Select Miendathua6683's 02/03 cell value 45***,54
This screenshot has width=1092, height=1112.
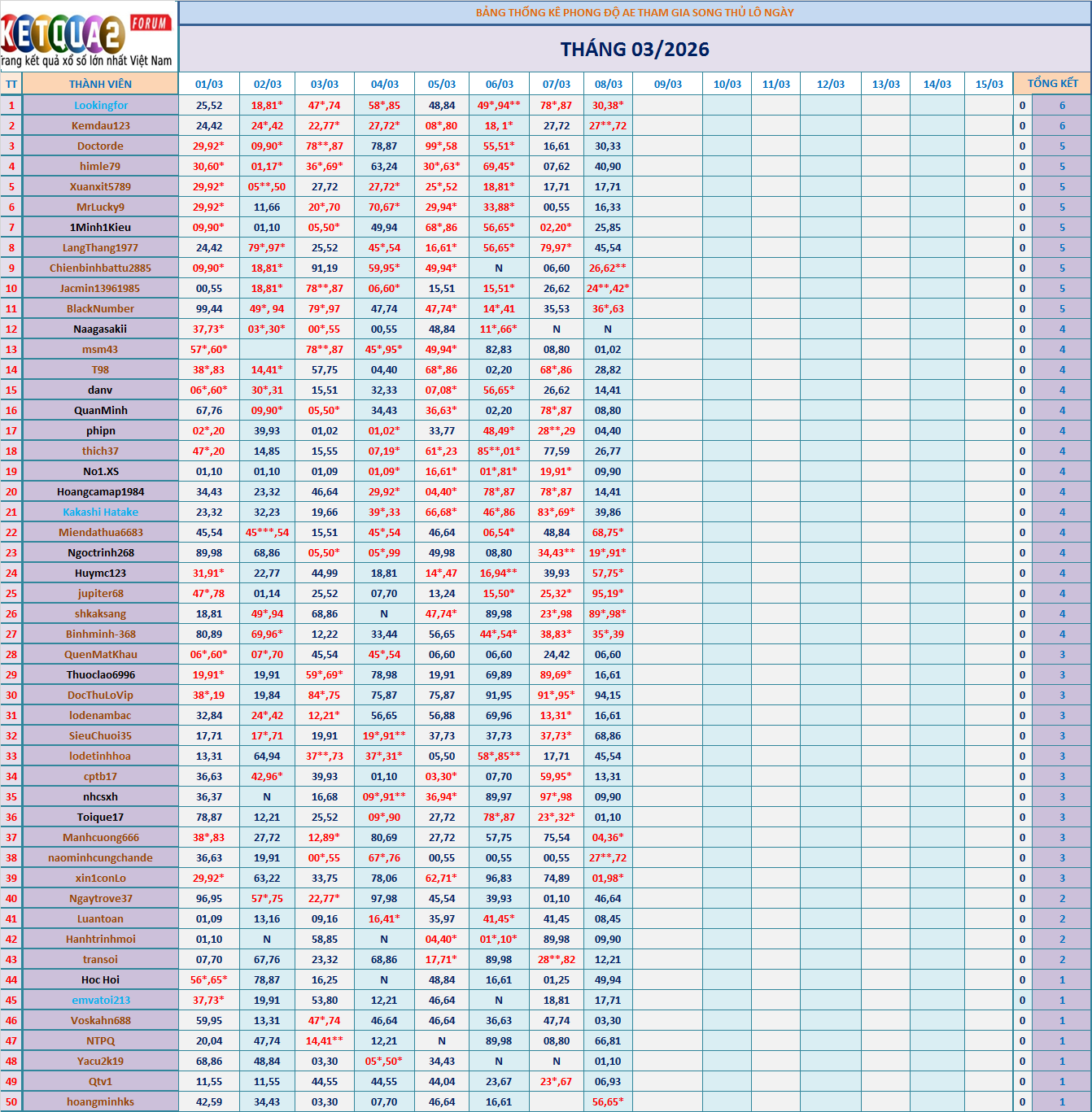click(267, 533)
